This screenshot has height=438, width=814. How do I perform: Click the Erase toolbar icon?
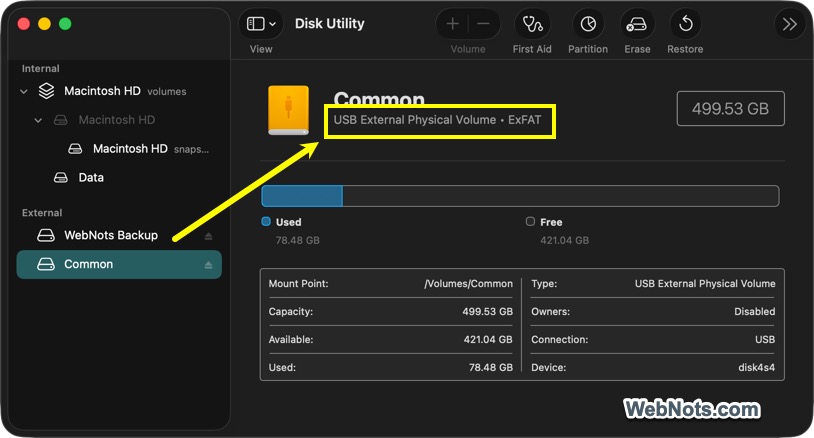click(x=637, y=24)
